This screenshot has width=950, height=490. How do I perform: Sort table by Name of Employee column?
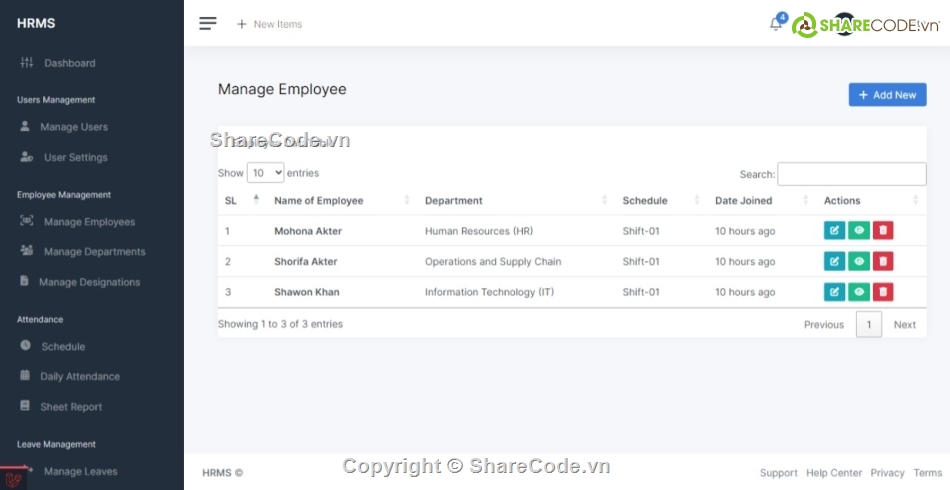319,201
